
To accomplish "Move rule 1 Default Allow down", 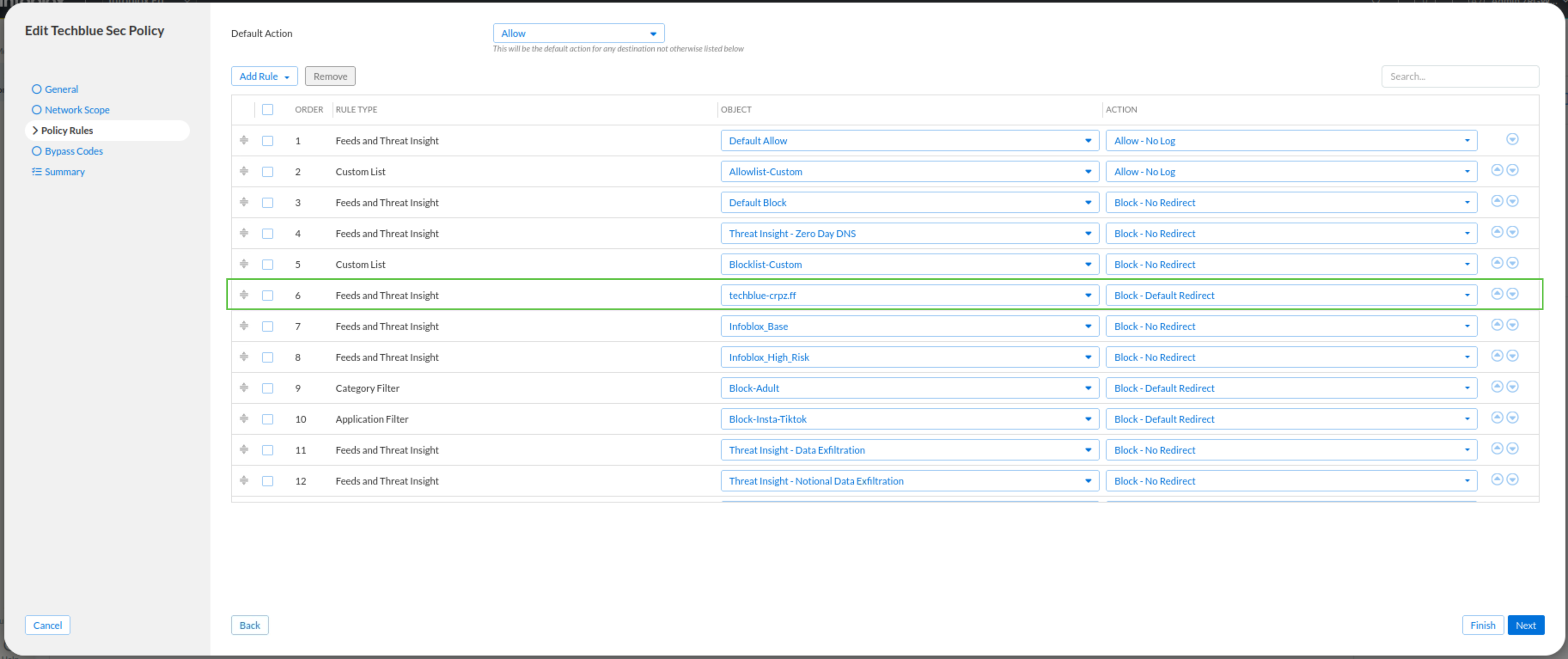I will (x=1512, y=139).
